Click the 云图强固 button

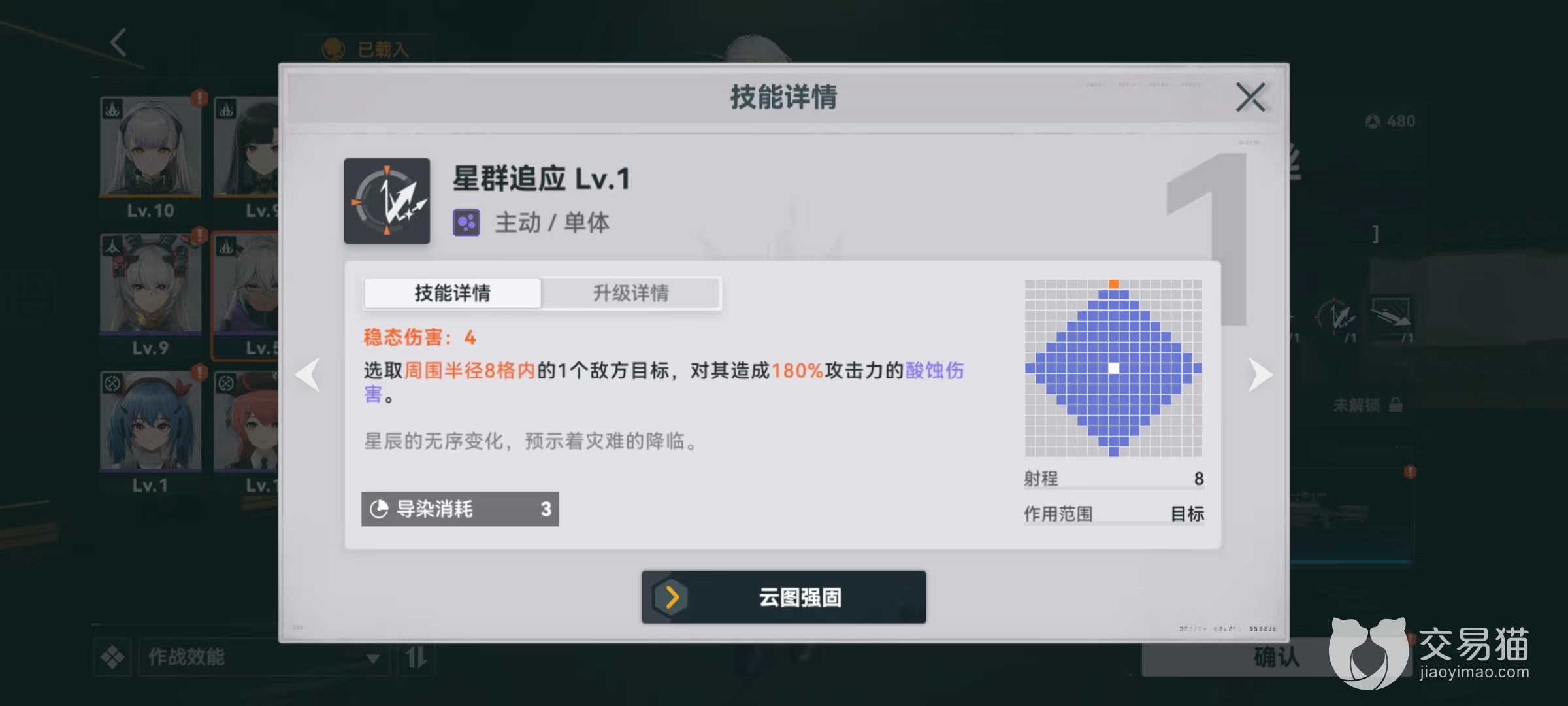[783, 597]
